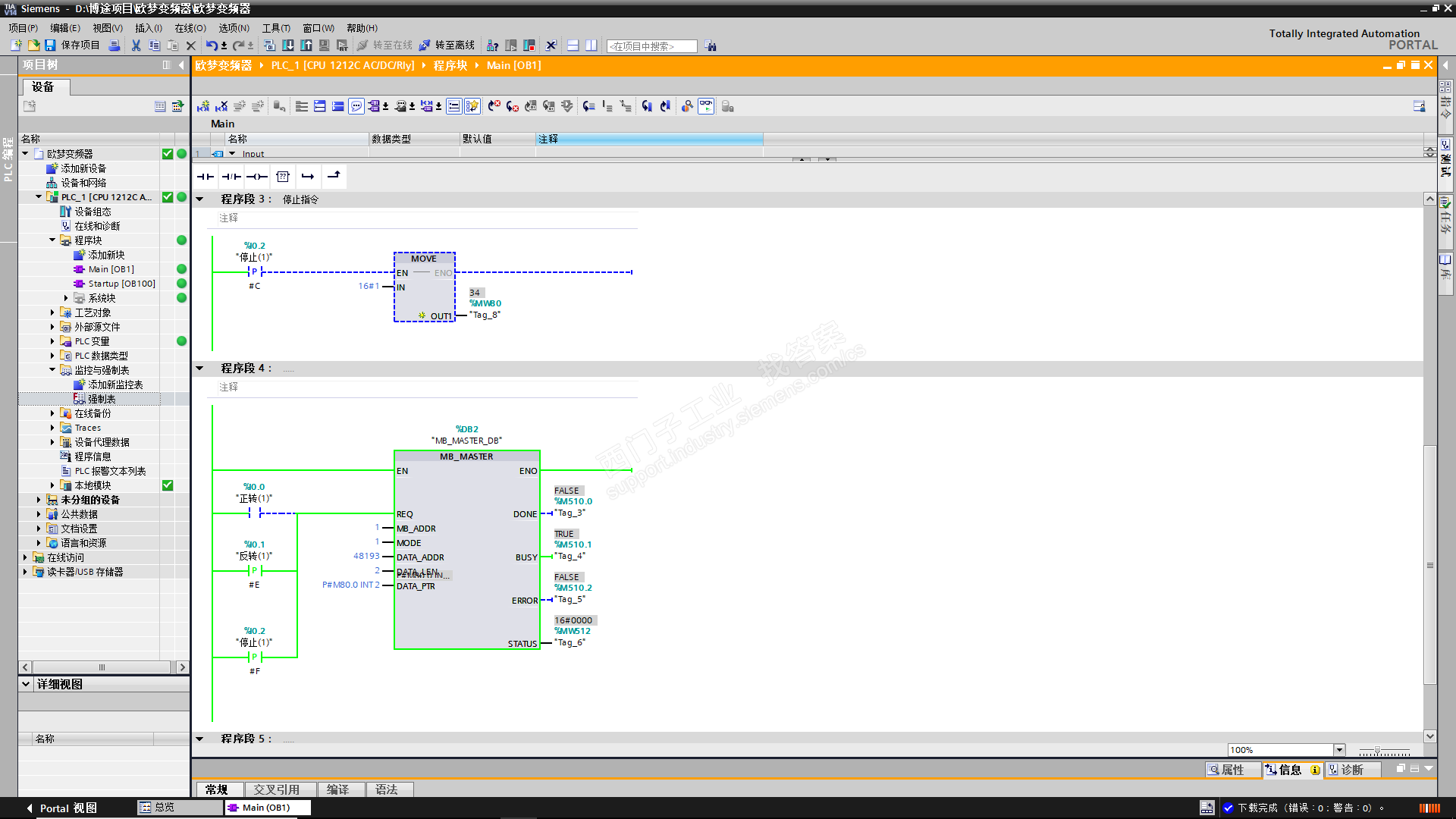Switch to the Cross-reference tab
The width and height of the screenshot is (1456, 819).
pyautogui.click(x=276, y=789)
